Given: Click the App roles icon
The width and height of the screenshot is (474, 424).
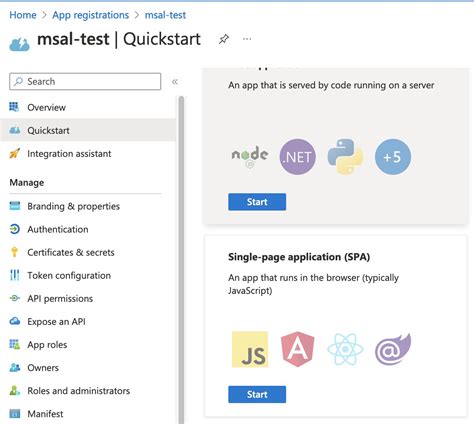Looking at the screenshot, I should [14, 344].
